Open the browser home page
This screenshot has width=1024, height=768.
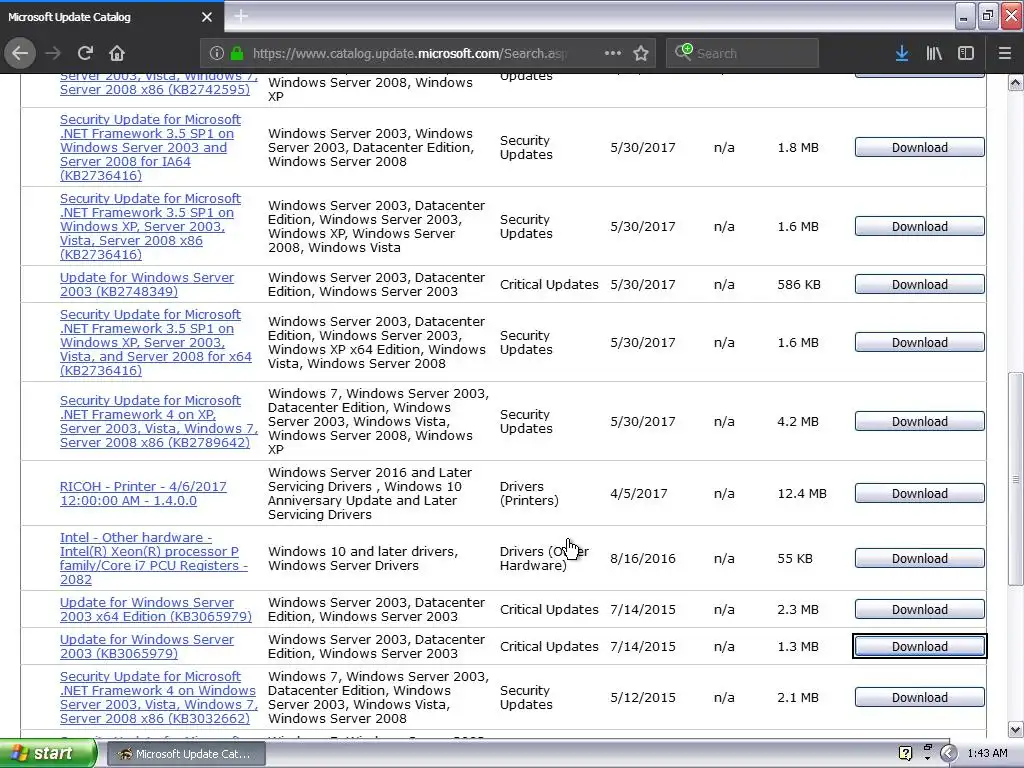[x=116, y=53]
